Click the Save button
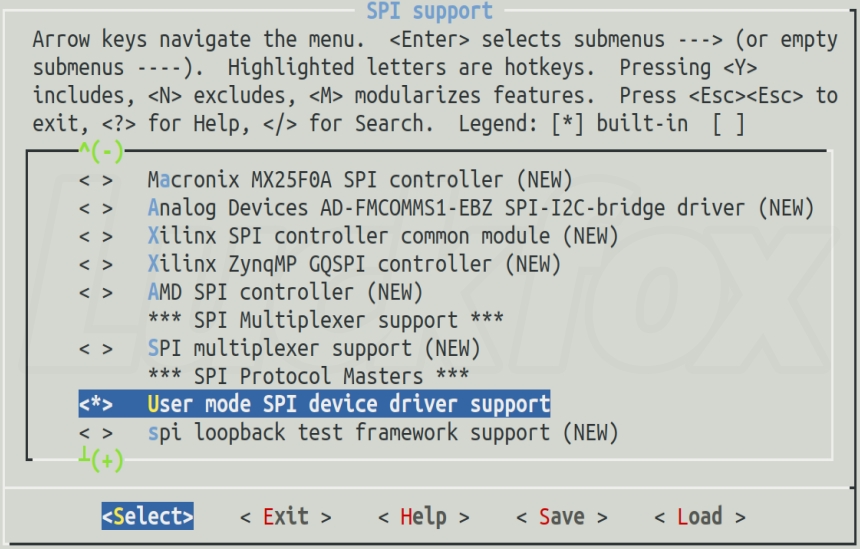The height and width of the screenshot is (549, 860). (x=562, y=517)
